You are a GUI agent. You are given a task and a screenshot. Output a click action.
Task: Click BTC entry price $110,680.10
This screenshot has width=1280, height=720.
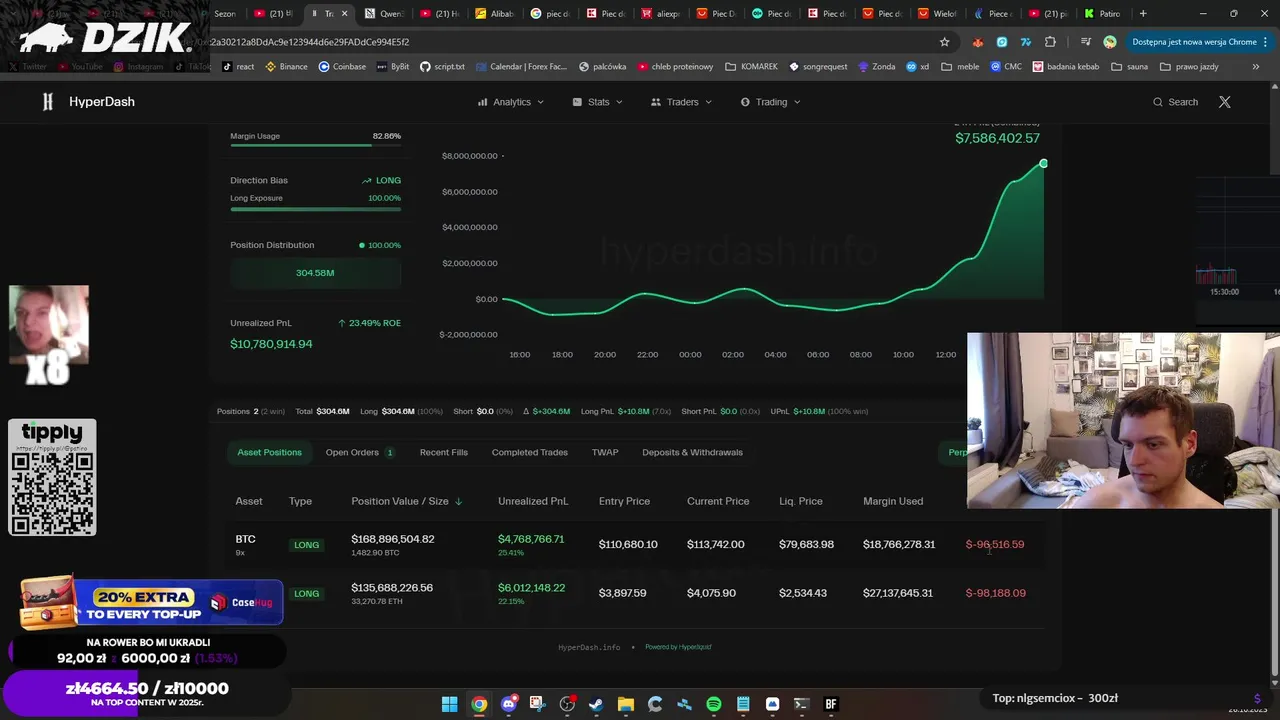(628, 544)
